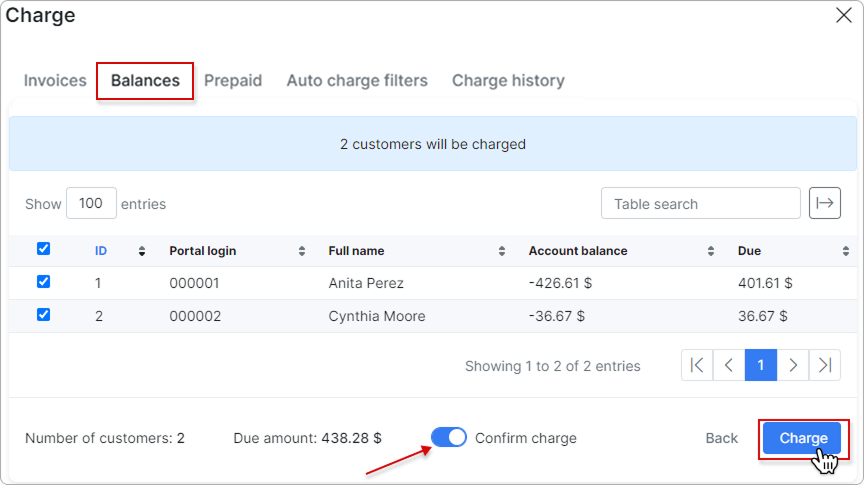Click the Back button
Image resolution: width=864 pixels, height=485 pixels.
(722, 438)
